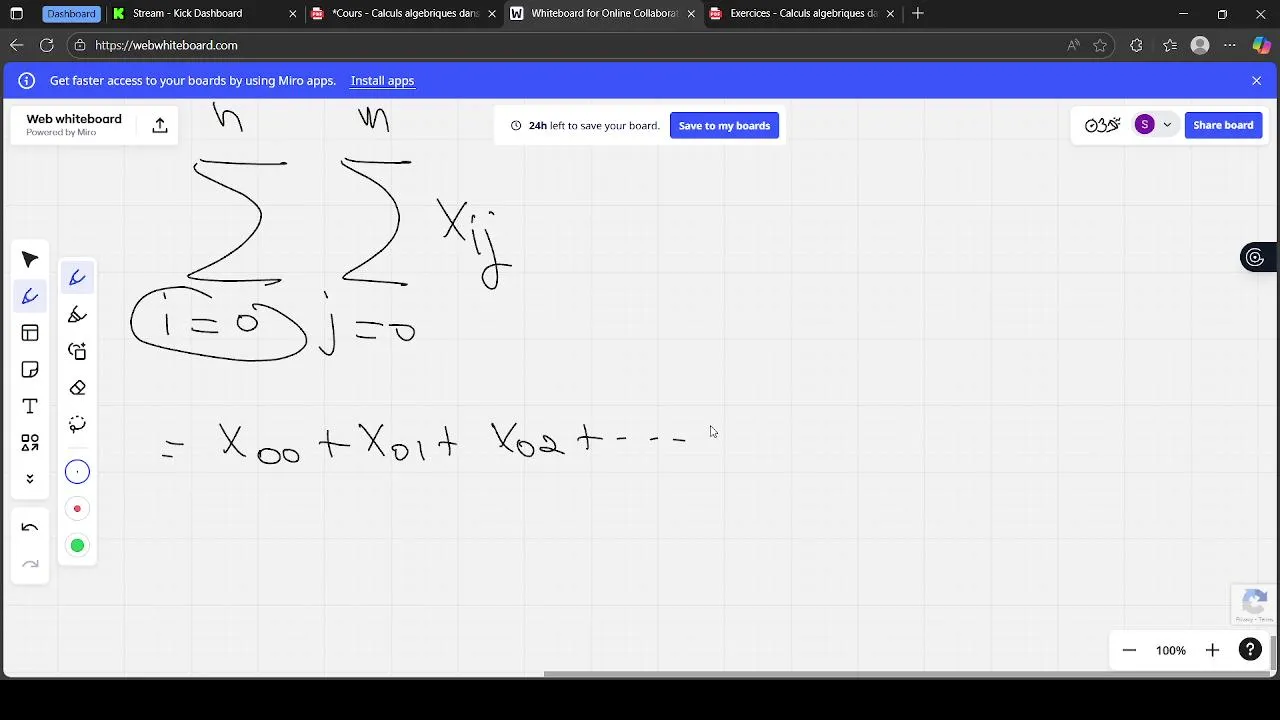Open the Favorites list
Viewport: 1280px width, 720px height.
(1170, 45)
